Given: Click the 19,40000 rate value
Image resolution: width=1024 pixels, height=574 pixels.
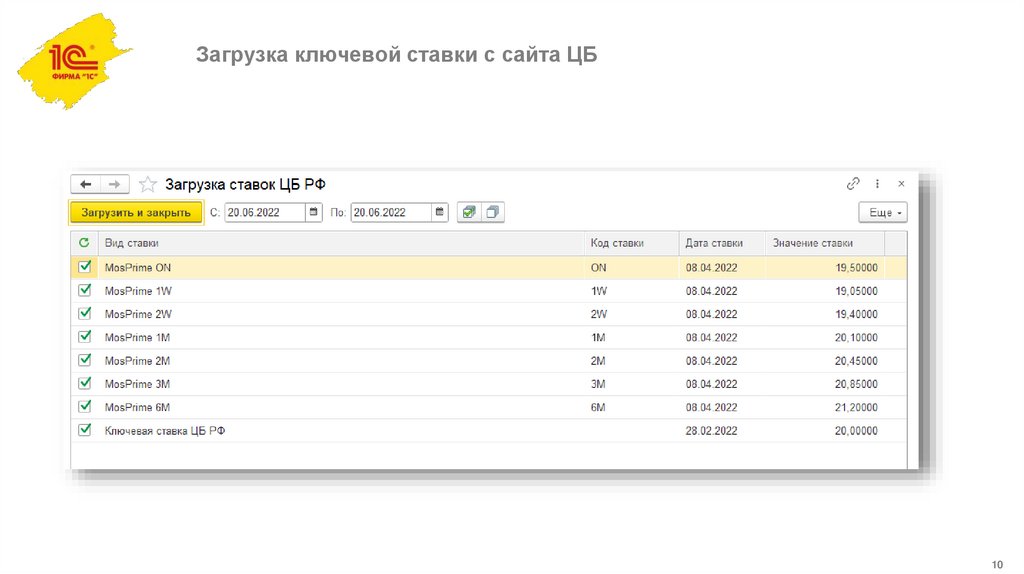Looking at the screenshot, I should pyautogui.click(x=856, y=314).
